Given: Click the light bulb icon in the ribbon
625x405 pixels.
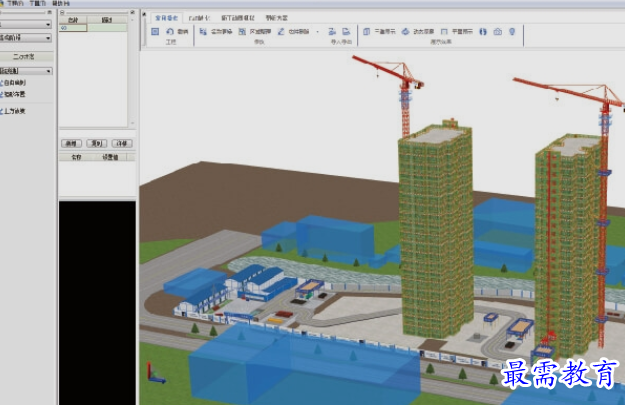Looking at the screenshot, I should (512, 31).
